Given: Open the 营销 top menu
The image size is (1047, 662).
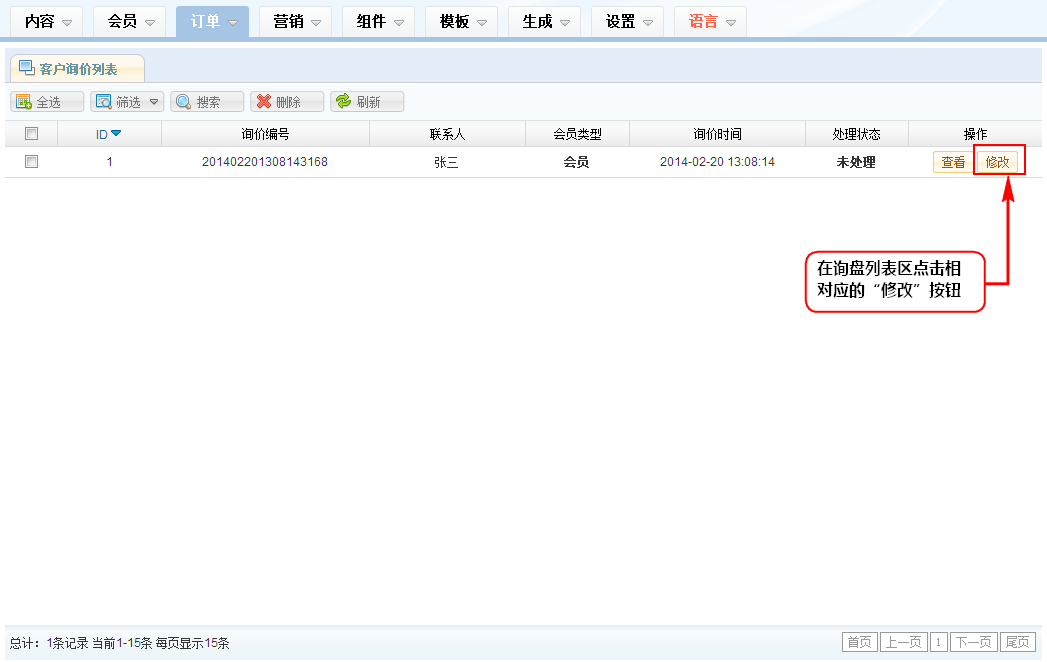Looking at the screenshot, I should click(298, 22).
